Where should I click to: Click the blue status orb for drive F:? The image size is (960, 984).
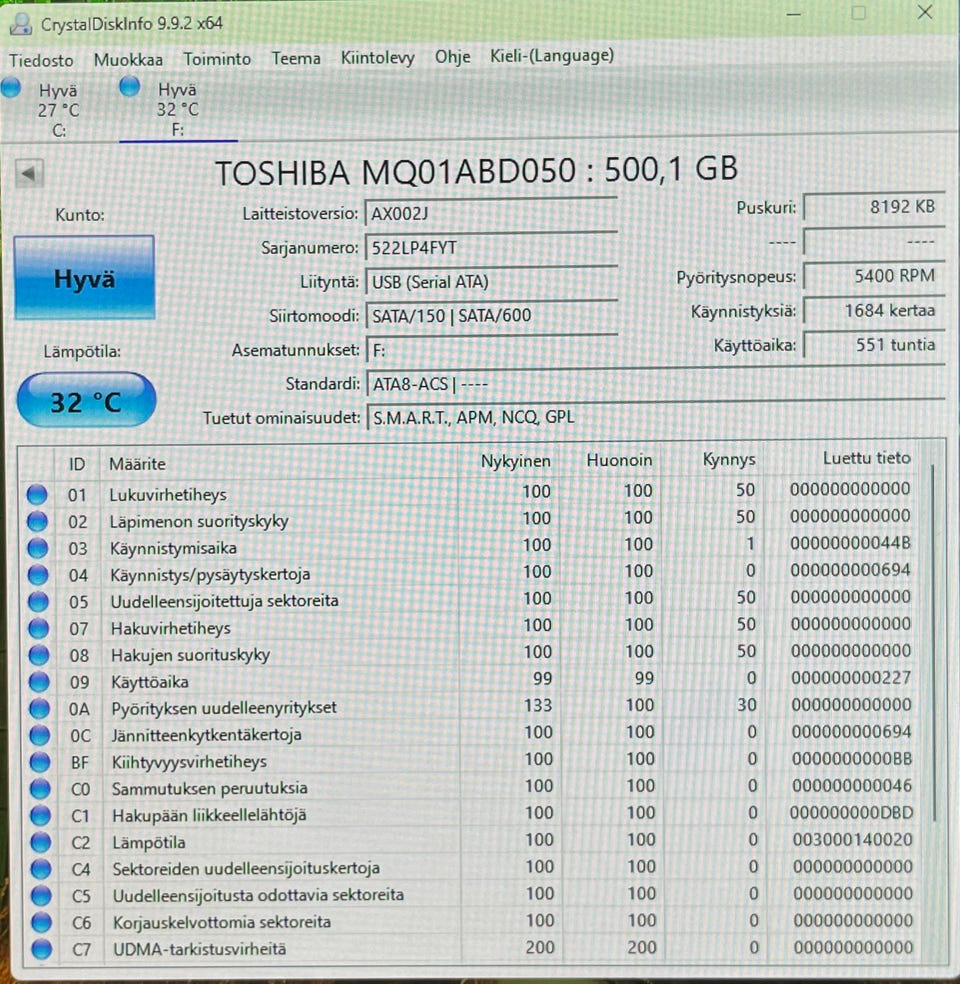(x=129, y=86)
